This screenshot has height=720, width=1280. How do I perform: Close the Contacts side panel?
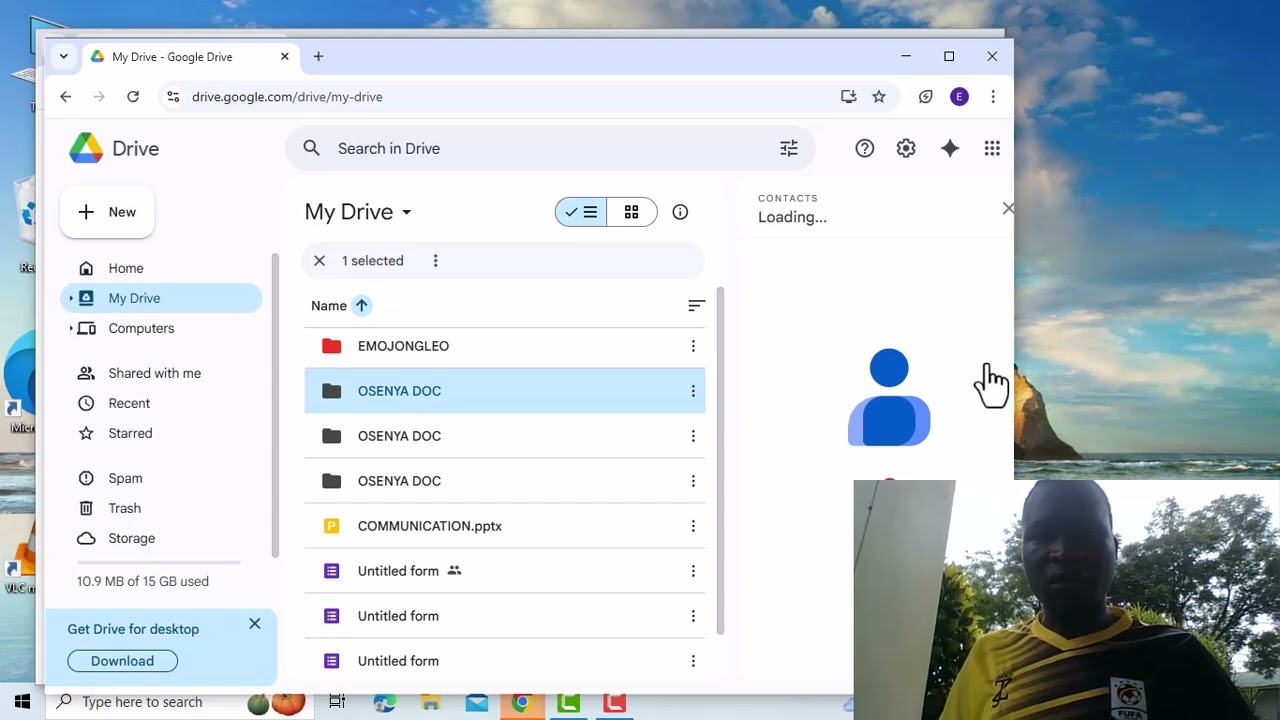(x=1007, y=208)
